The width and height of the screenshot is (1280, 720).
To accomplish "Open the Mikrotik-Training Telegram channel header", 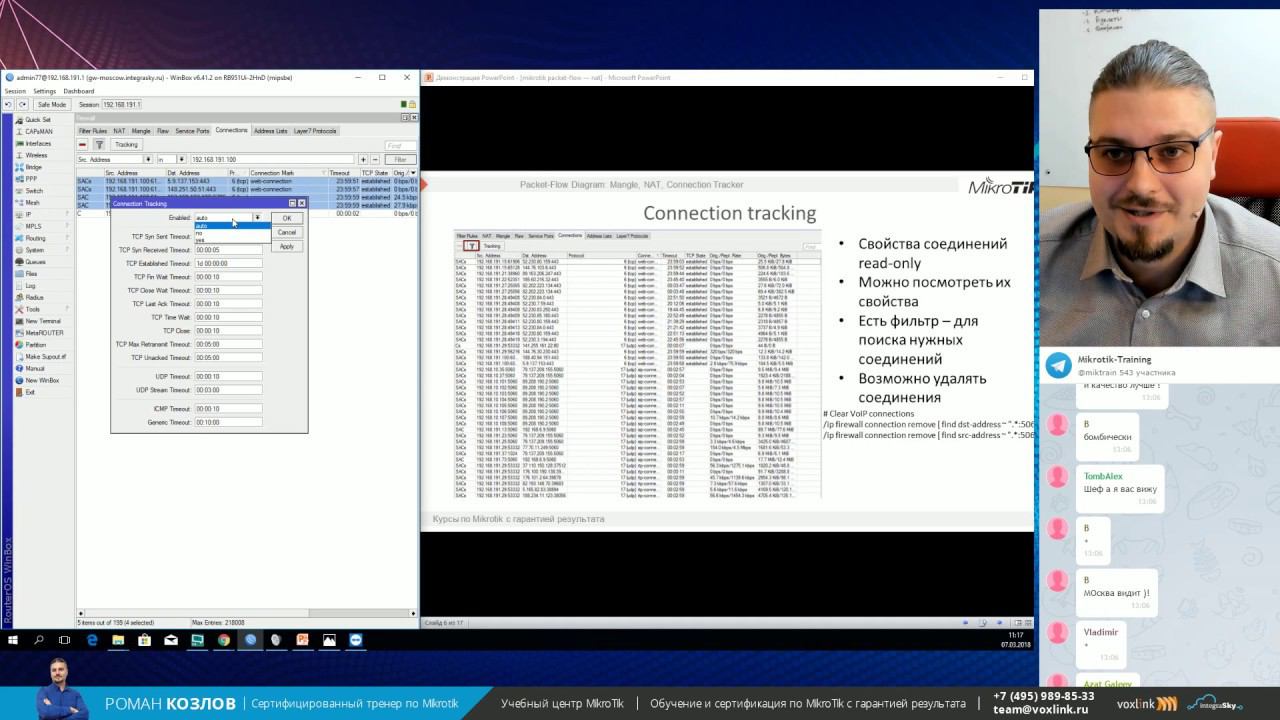I will pyautogui.click(x=1159, y=365).
